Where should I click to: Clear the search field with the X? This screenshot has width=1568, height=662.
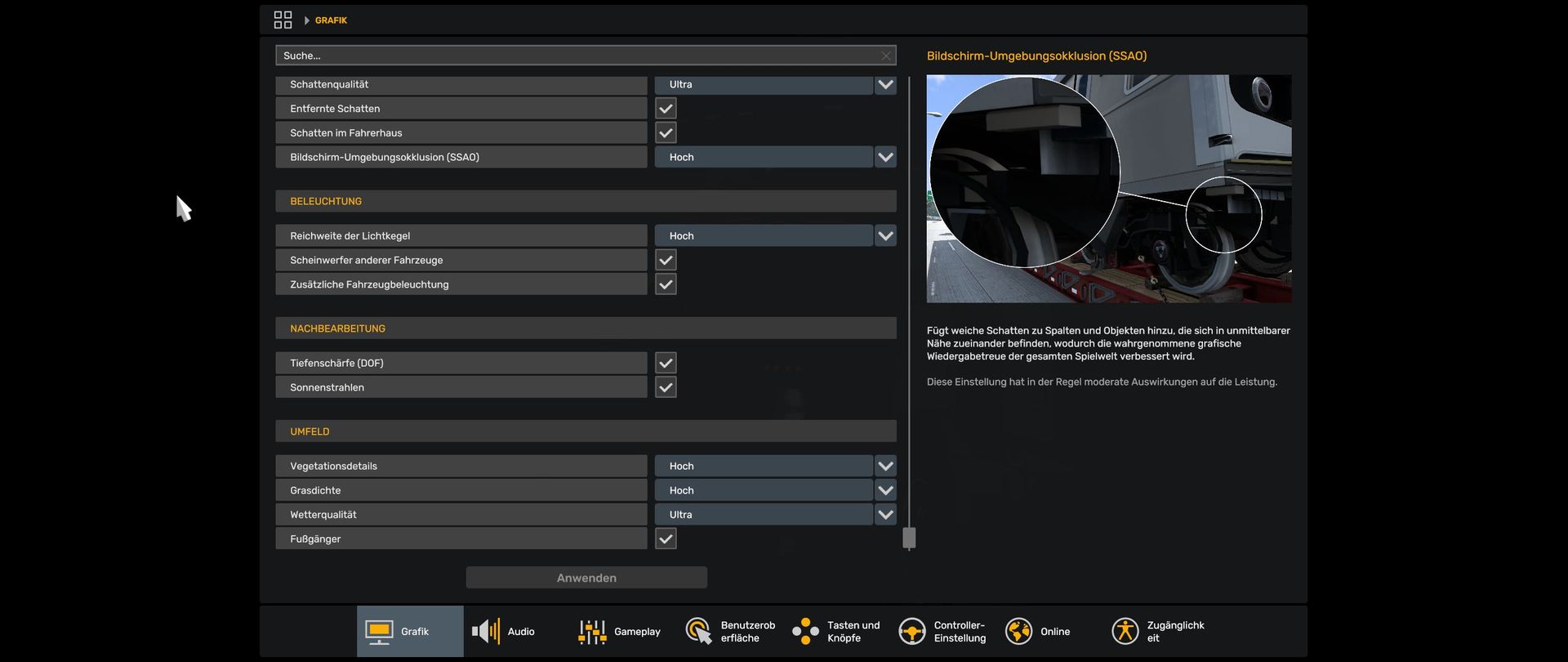886,56
